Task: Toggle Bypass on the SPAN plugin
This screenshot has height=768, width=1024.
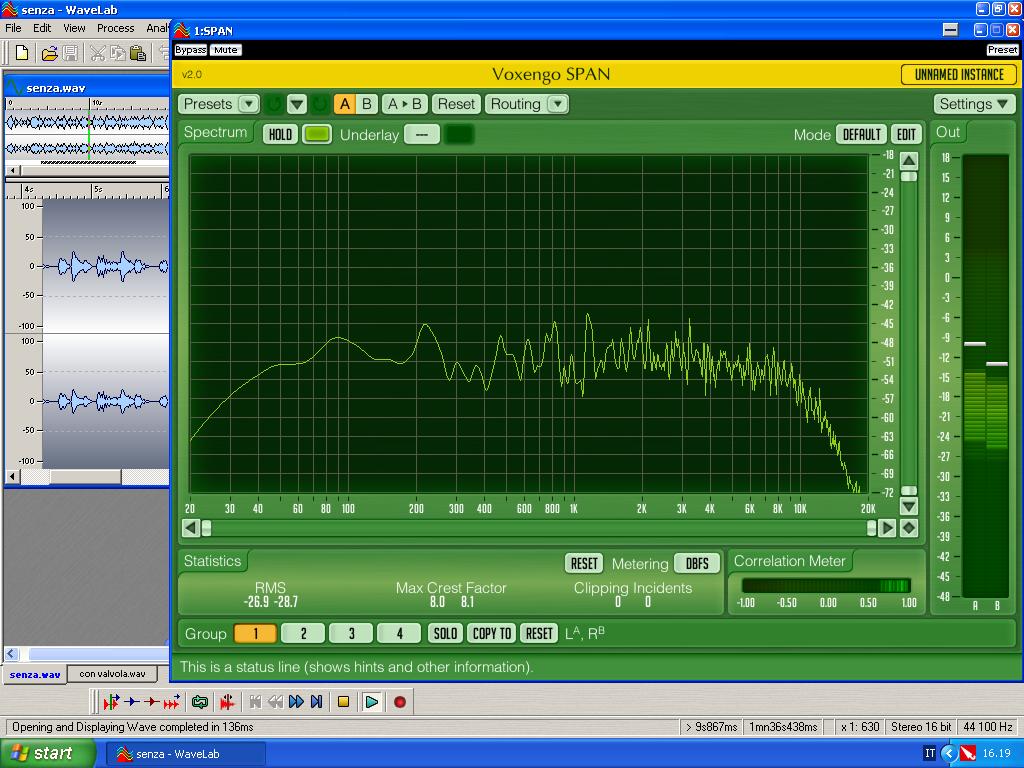Action: pyautogui.click(x=191, y=50)
